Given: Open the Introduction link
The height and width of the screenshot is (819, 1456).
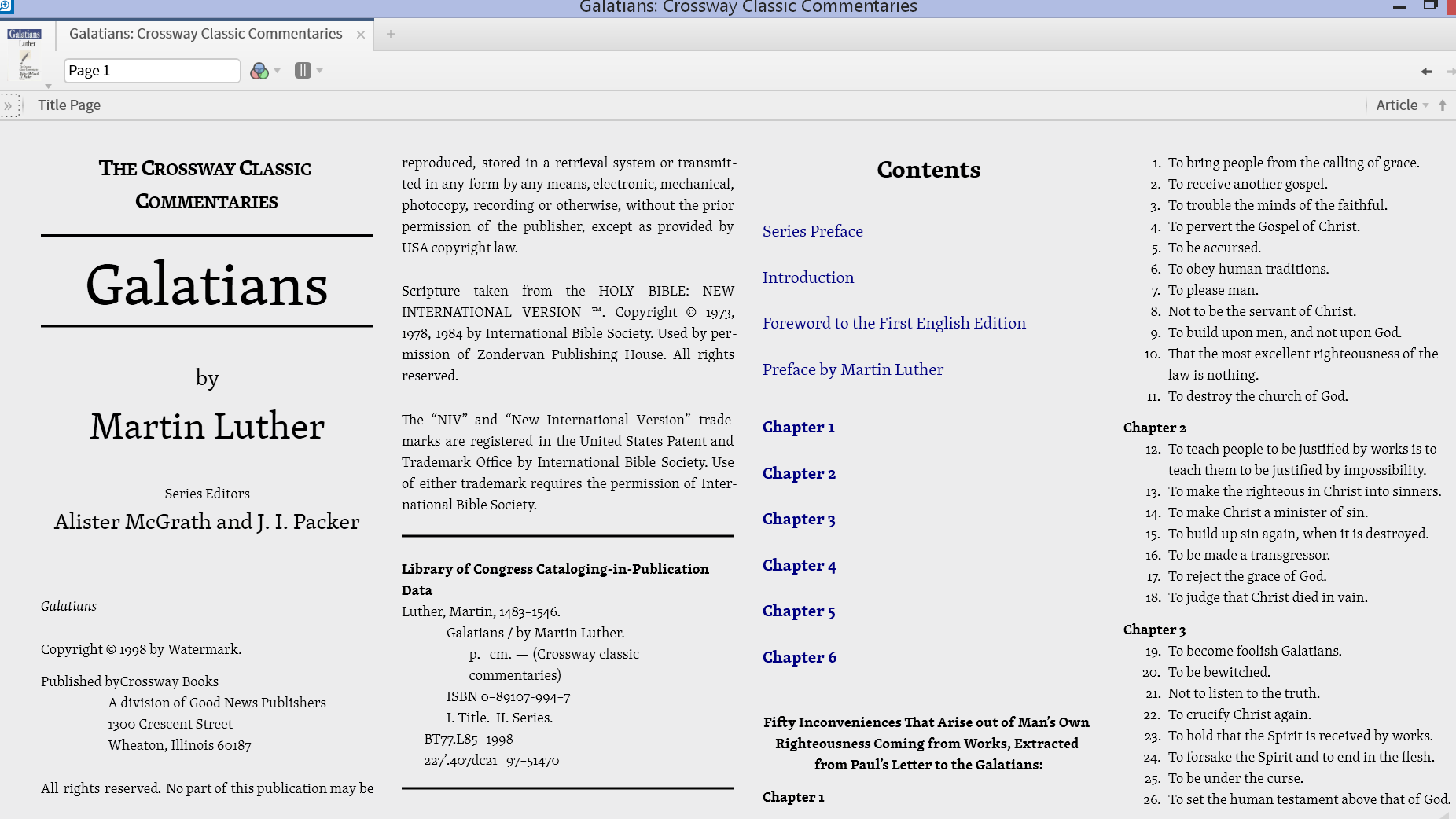Looking at the screenshot, I should [x=807, y=277].
